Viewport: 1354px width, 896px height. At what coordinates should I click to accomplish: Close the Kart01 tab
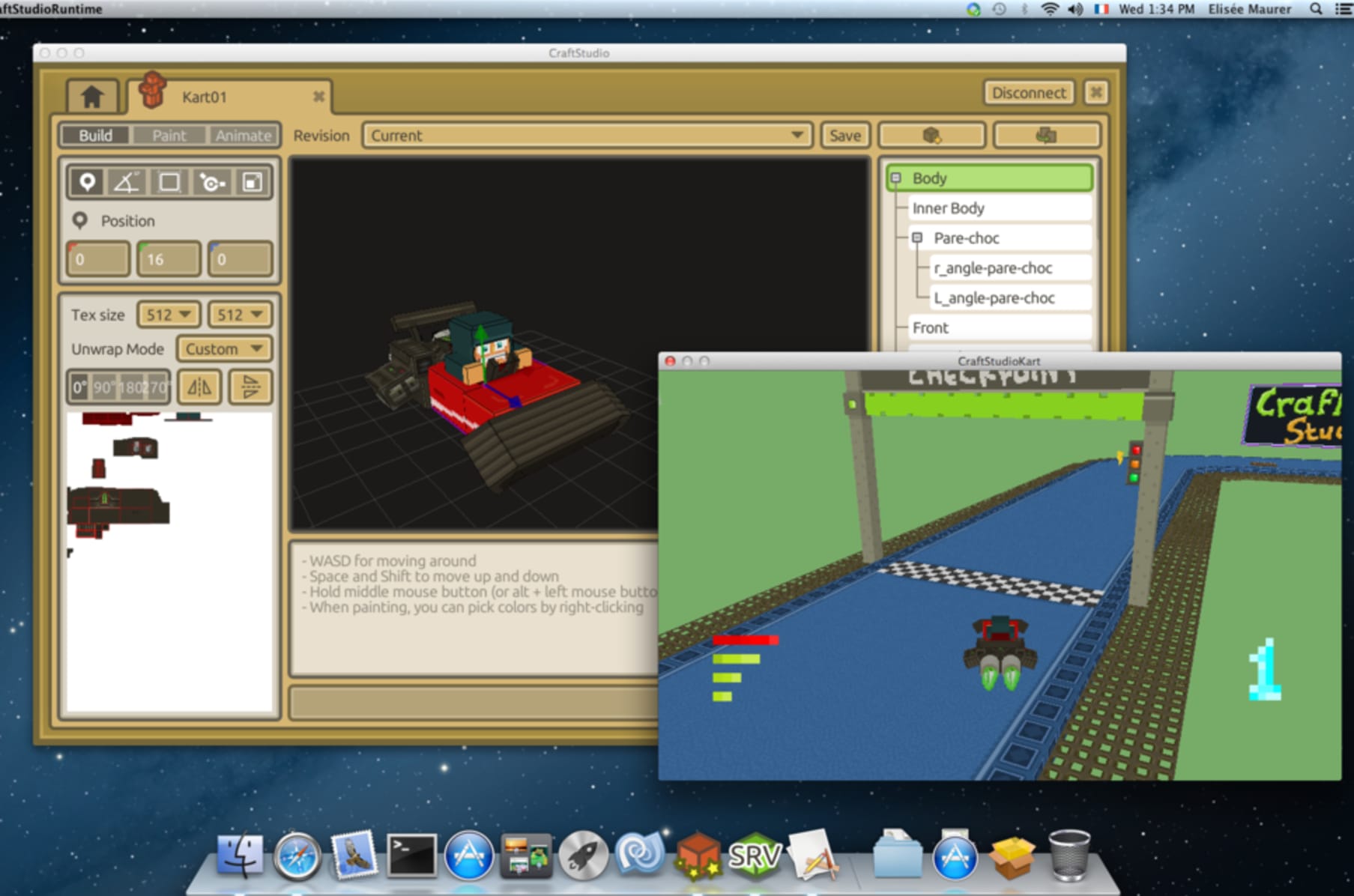[x=318, y=97]
